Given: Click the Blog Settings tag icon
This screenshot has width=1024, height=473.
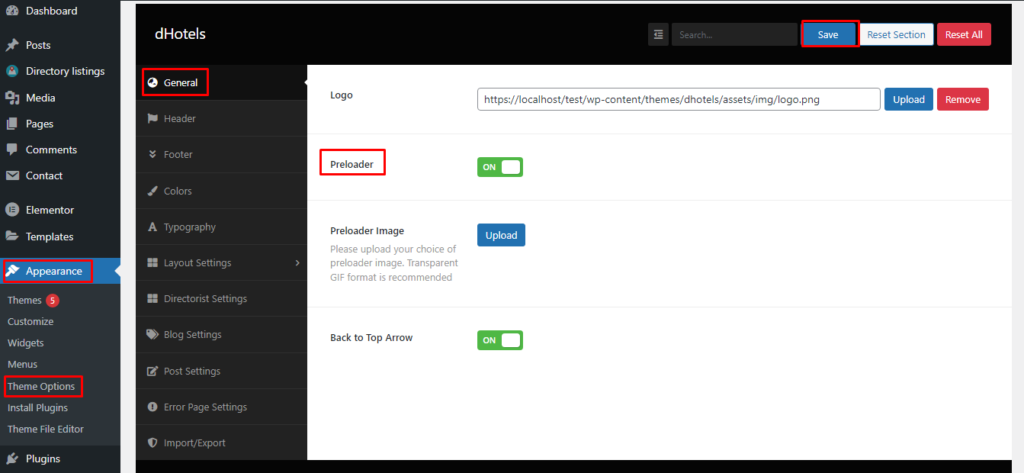Looking at the screenshot, I should 152,335.
